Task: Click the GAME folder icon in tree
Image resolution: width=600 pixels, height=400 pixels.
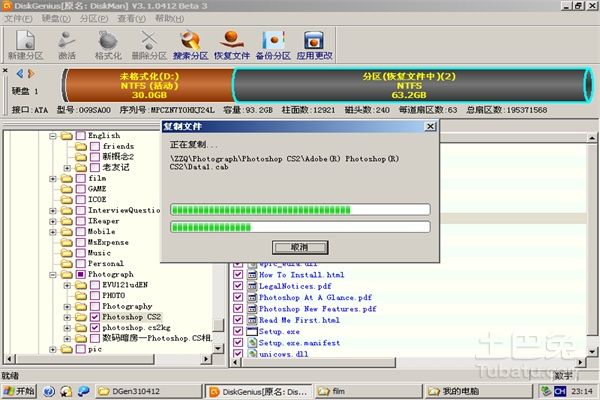Action: pos(67,189)
